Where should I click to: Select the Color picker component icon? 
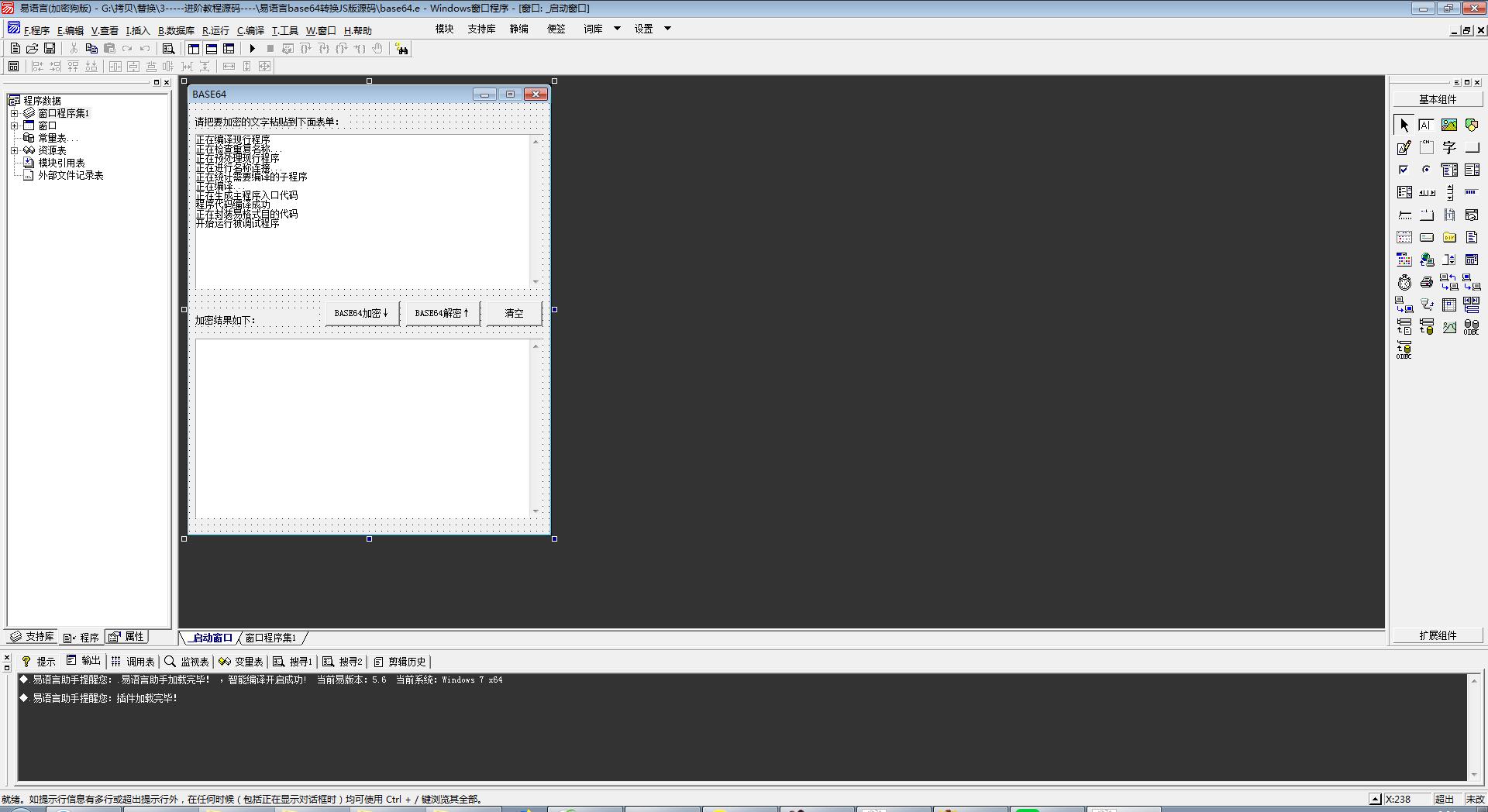[x=1404, y=260]
